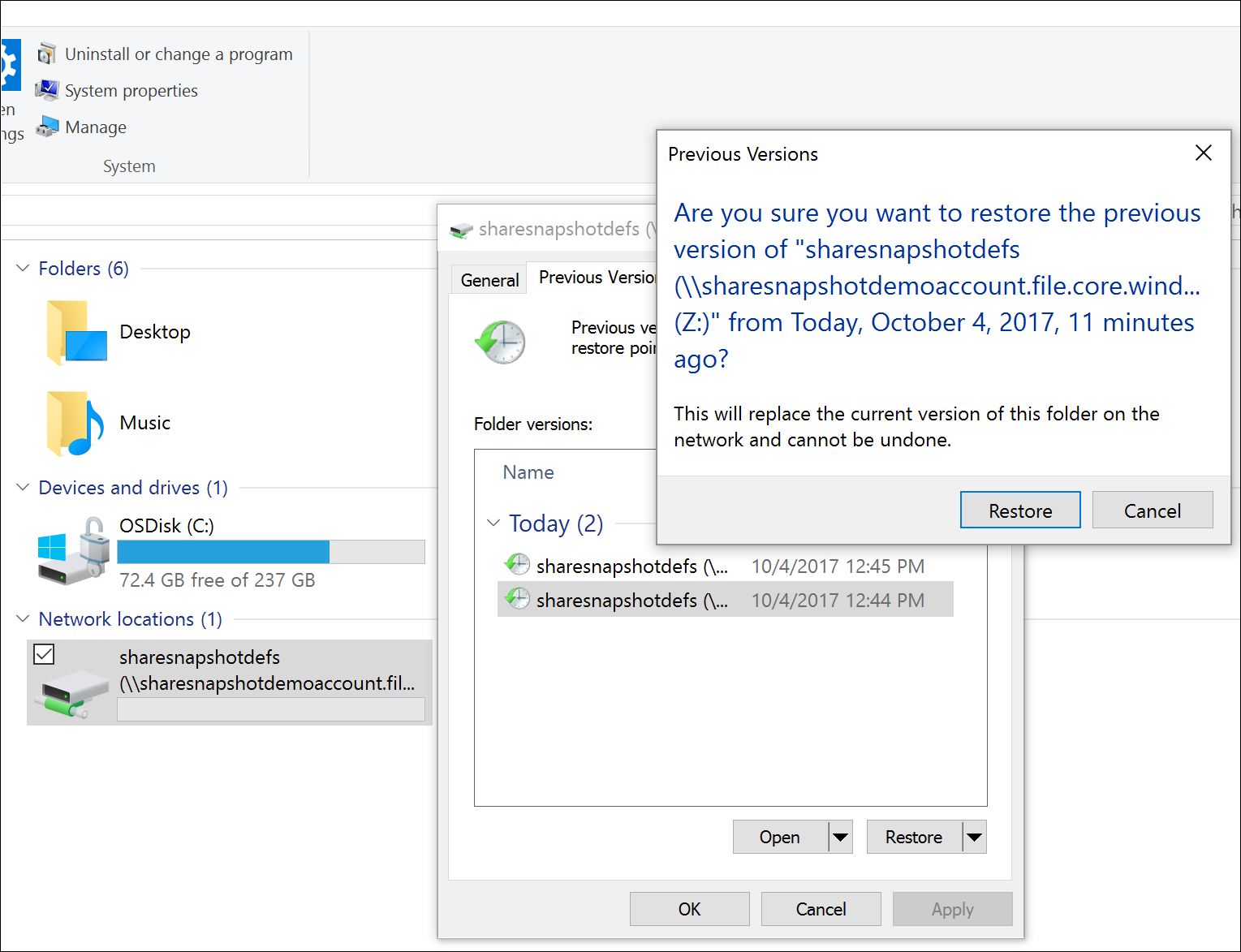Open the Restore button dropdown arrow
Viewport: 1241px width, 952px height.
[975, 837]
